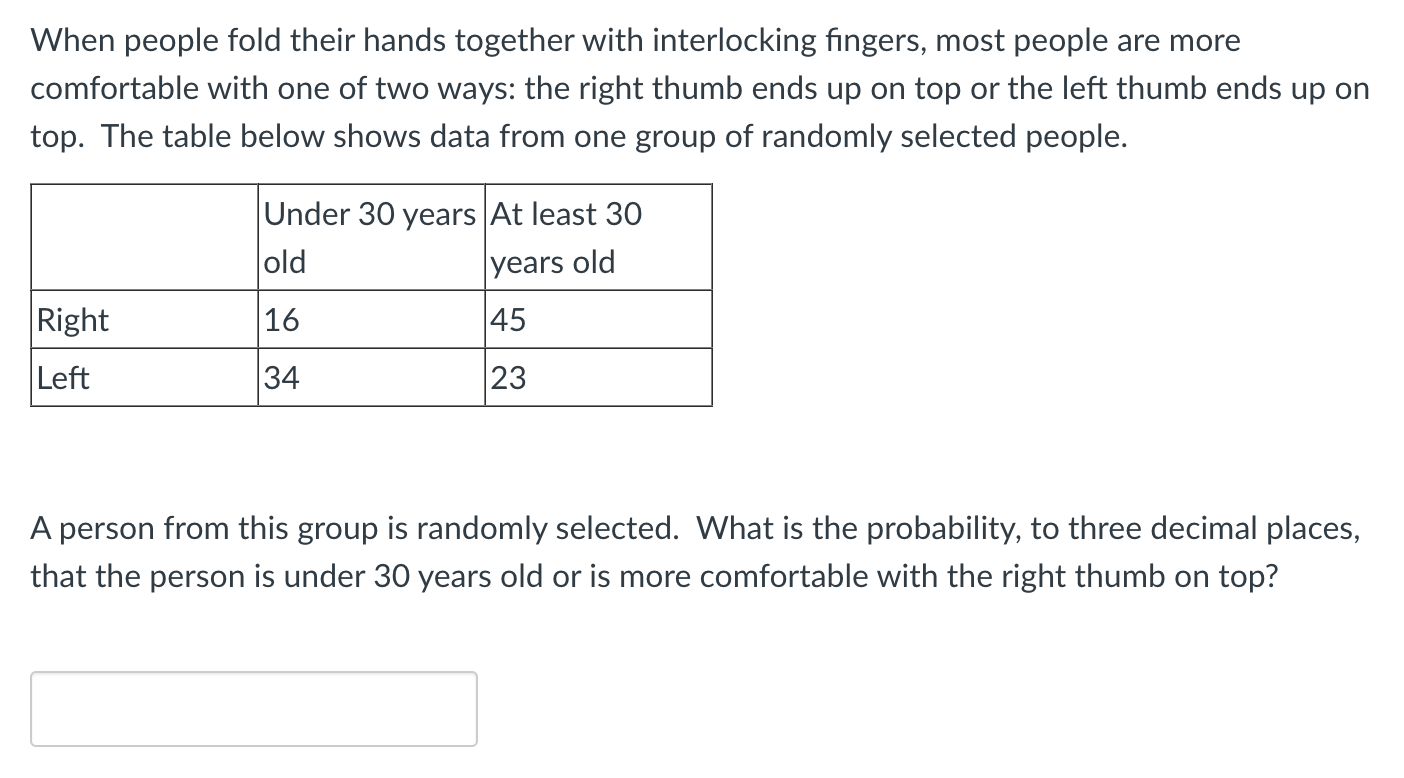
Task: Click the empty top-left cell of the table
Action: point(145,237)
